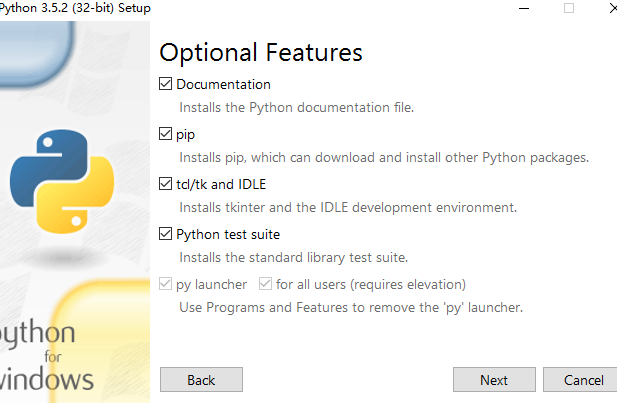Click the Programs and Features hint text

pos(351,307)
